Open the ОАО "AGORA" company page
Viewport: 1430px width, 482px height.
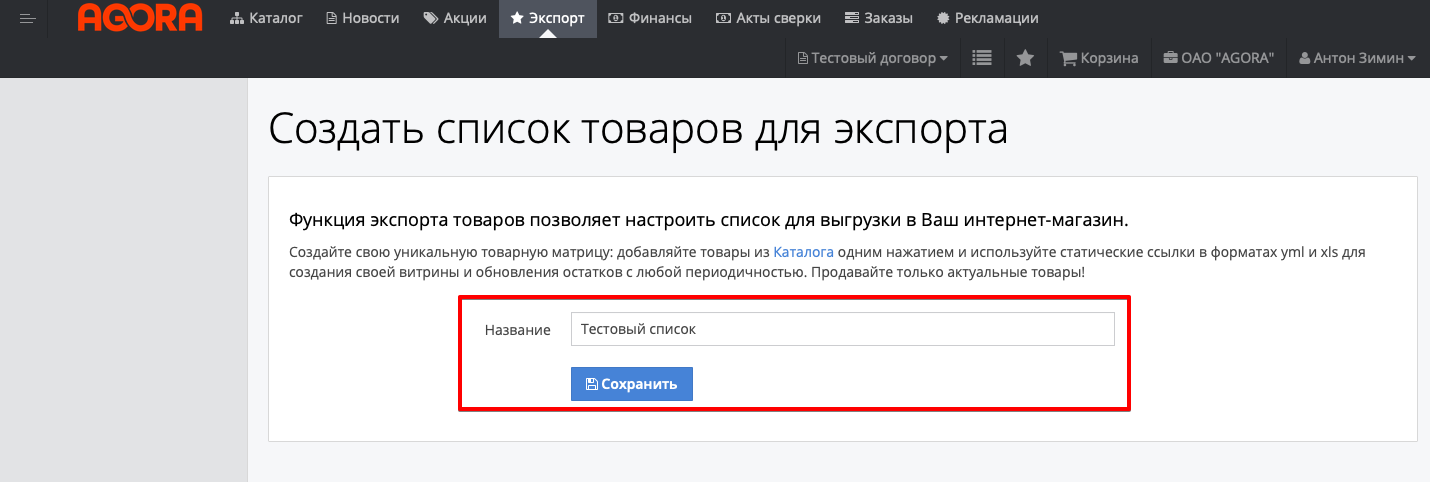point(1219,58)
